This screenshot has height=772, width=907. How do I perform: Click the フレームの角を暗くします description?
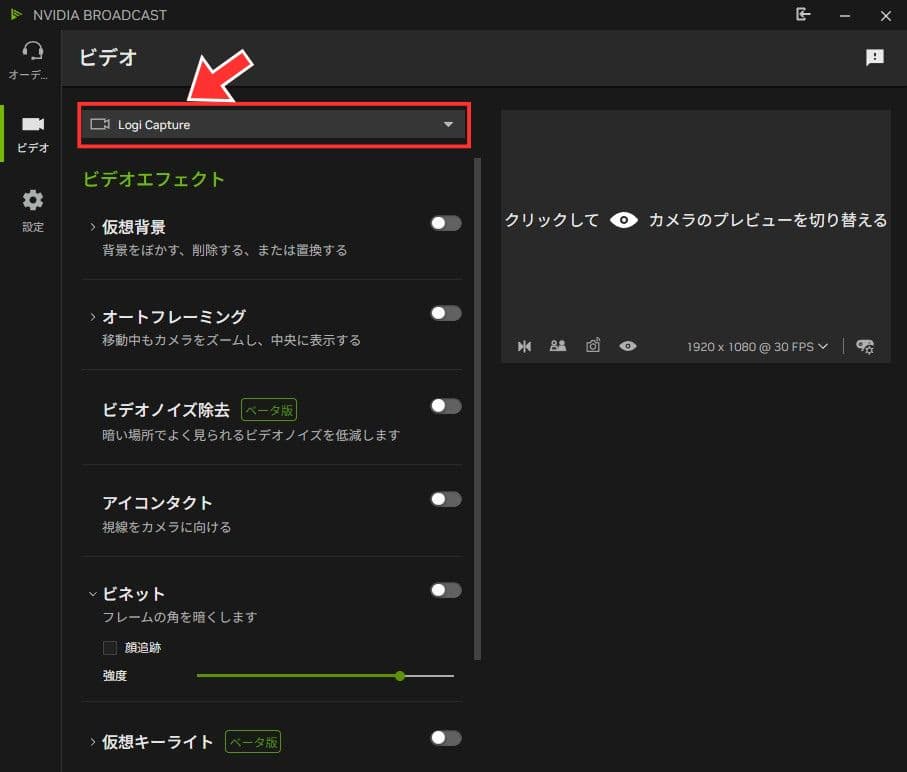[x=179, y=617]
